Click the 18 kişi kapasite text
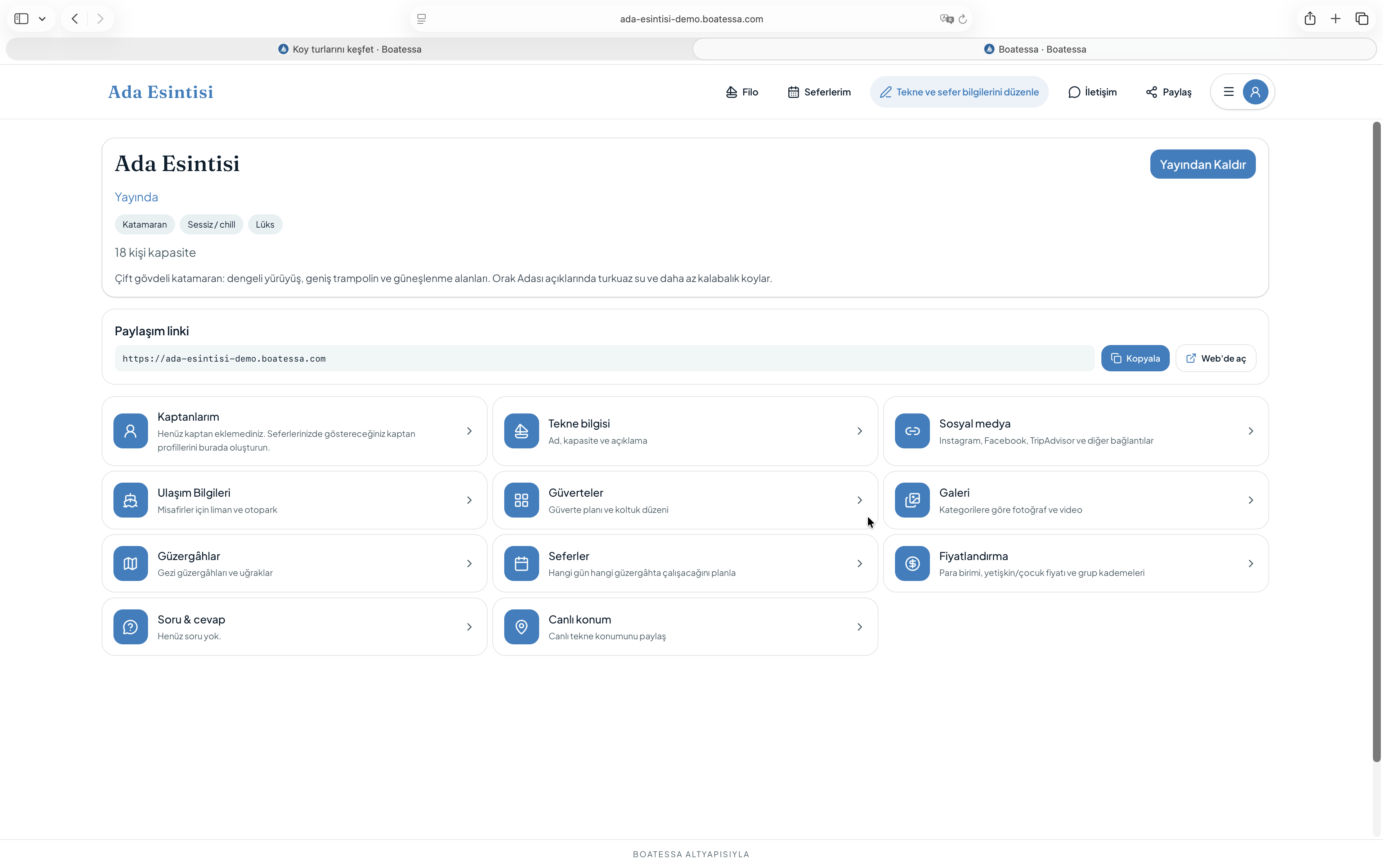This screenshot has width=1383, height=868. (x=155, y=252)
